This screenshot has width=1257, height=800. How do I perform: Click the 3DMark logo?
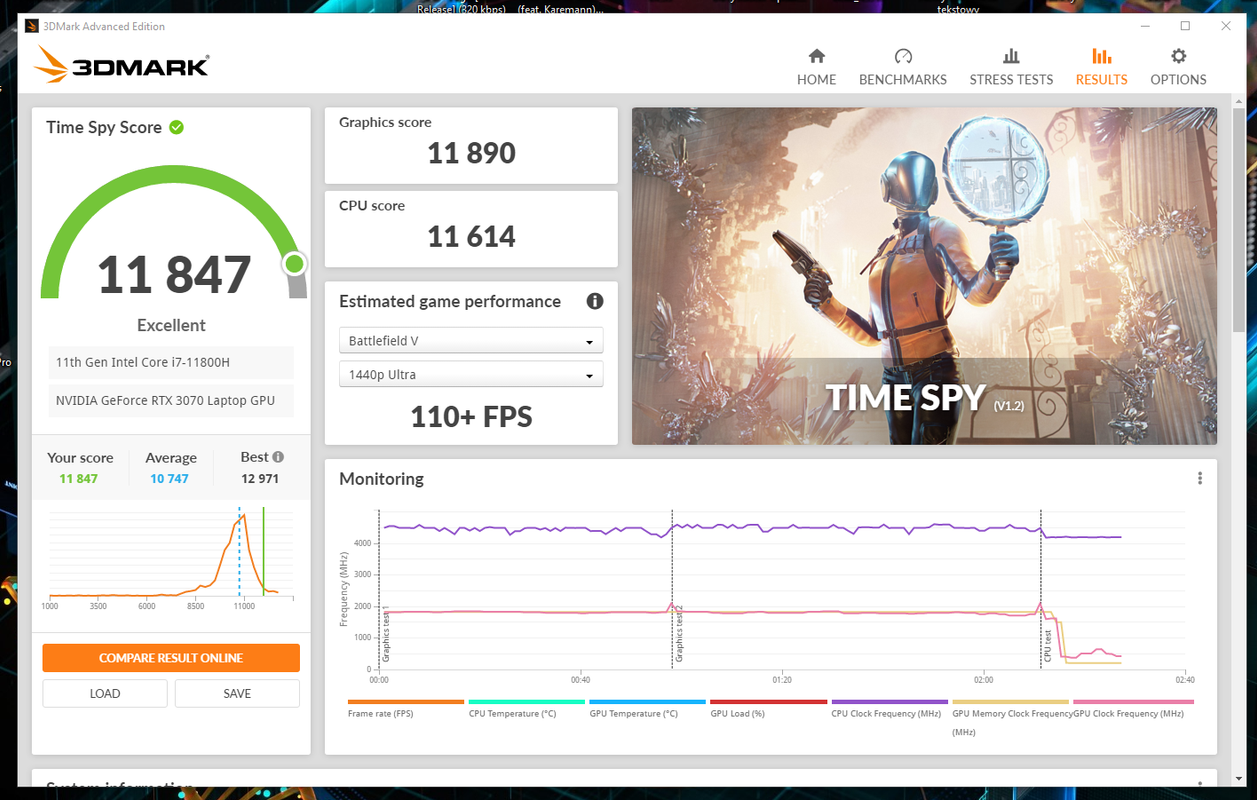point(122,65)
